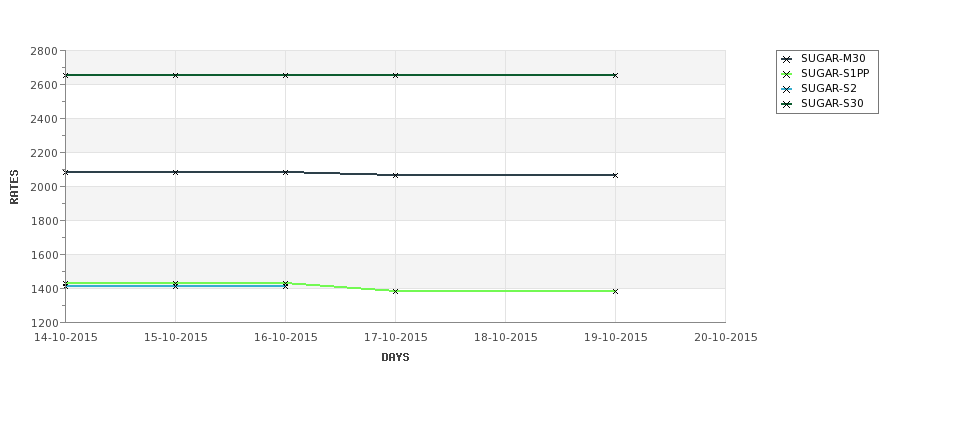
Task: Click SUGAR-S30 data point on 19-10-2015
Action: (x=615, y=75)
